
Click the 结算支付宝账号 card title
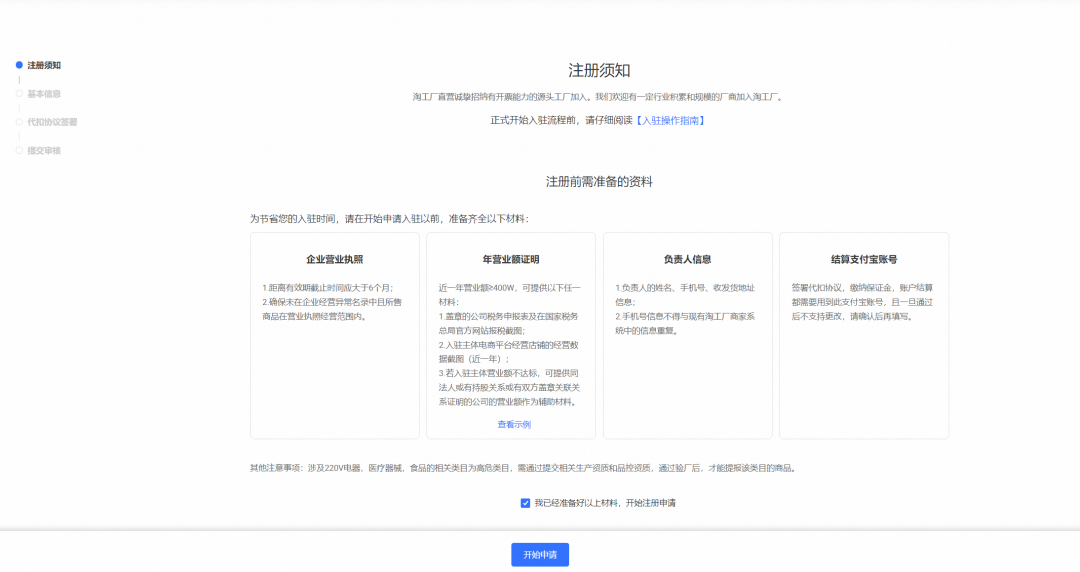click(864, 260)
